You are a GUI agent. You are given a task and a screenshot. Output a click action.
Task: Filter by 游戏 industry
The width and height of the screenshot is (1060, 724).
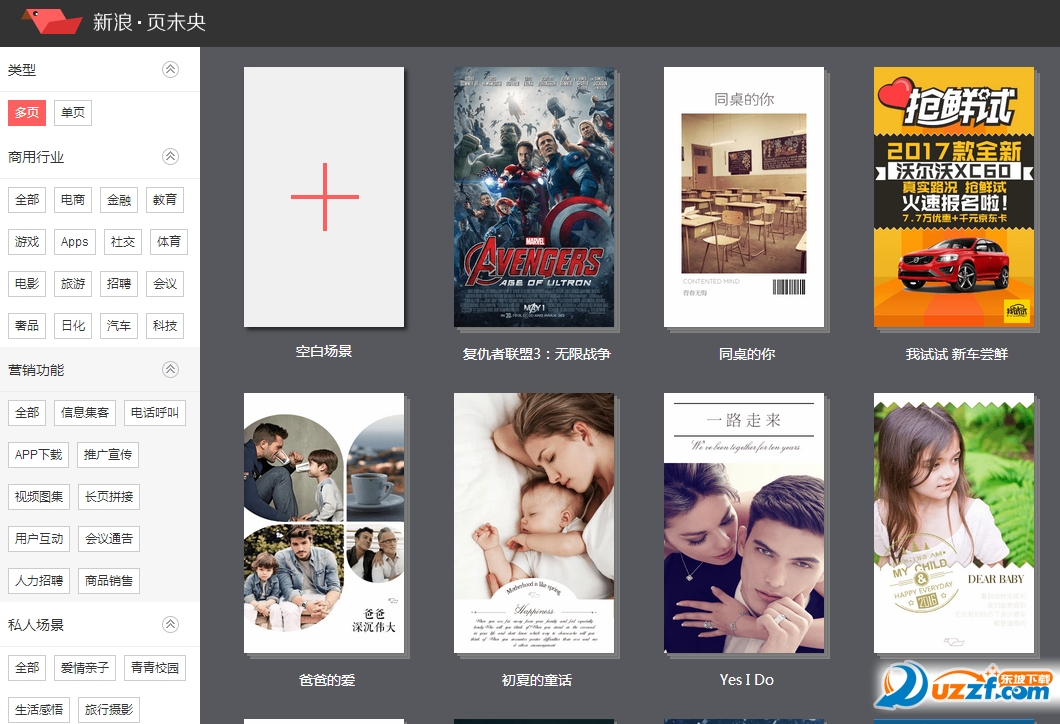(27, 242)
